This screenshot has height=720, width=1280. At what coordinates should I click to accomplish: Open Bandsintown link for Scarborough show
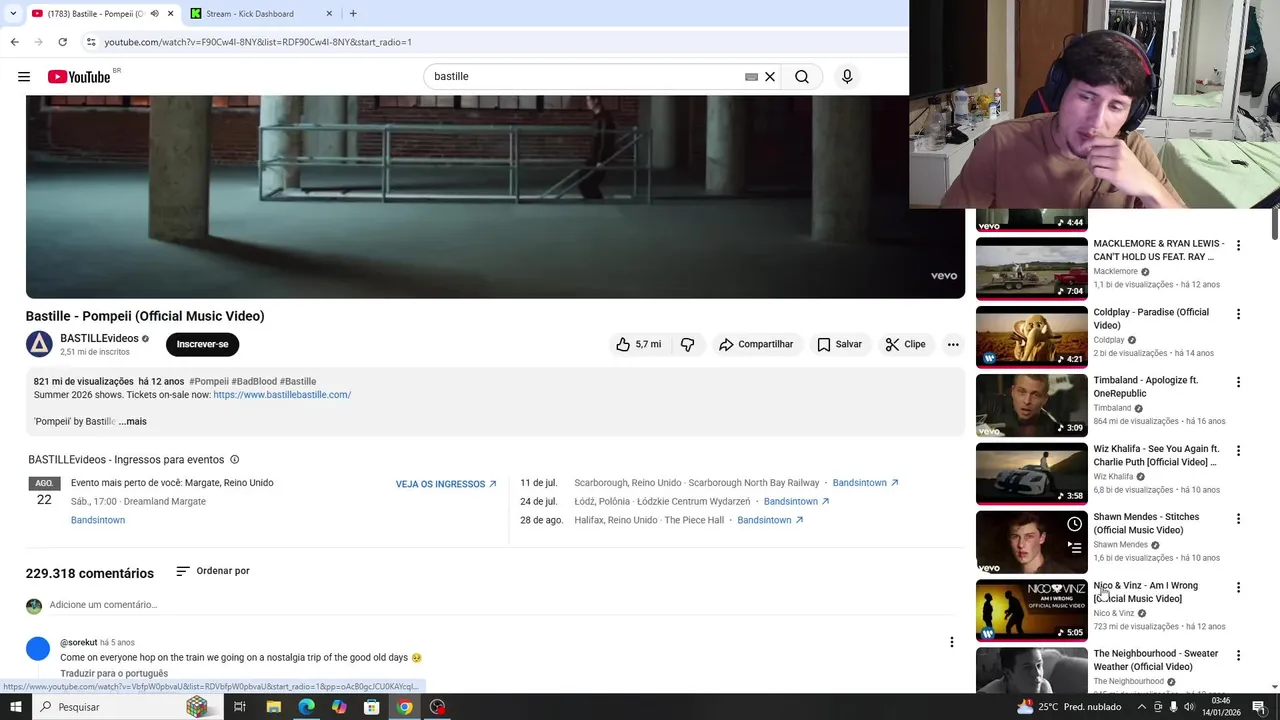tap(865, 483)
